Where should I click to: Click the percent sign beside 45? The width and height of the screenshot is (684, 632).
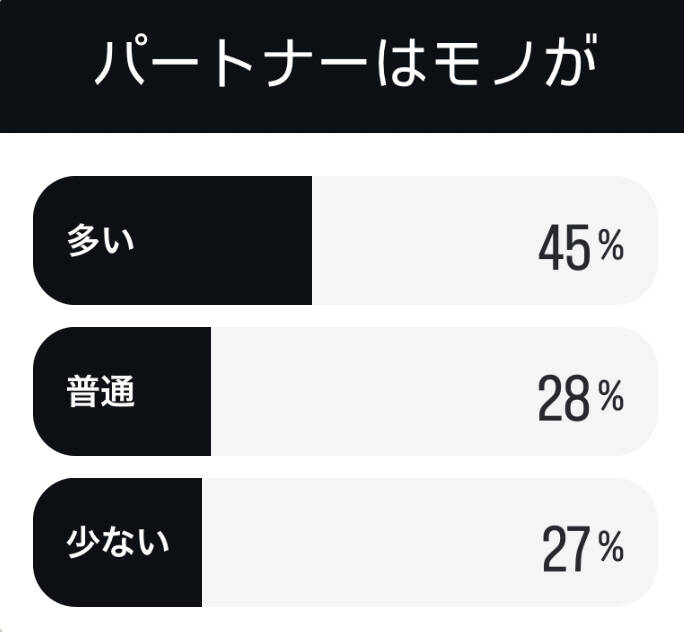point(611,246)
